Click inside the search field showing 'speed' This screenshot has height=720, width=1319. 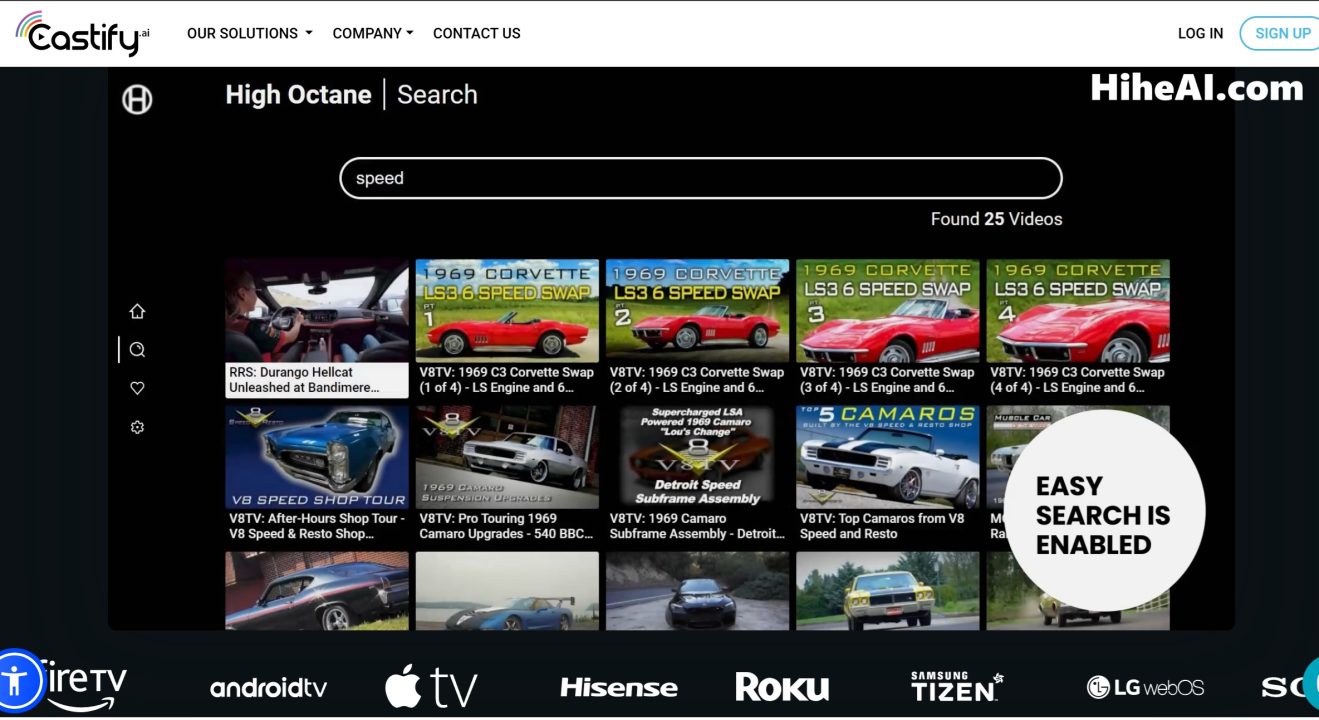tap(700, 178)
